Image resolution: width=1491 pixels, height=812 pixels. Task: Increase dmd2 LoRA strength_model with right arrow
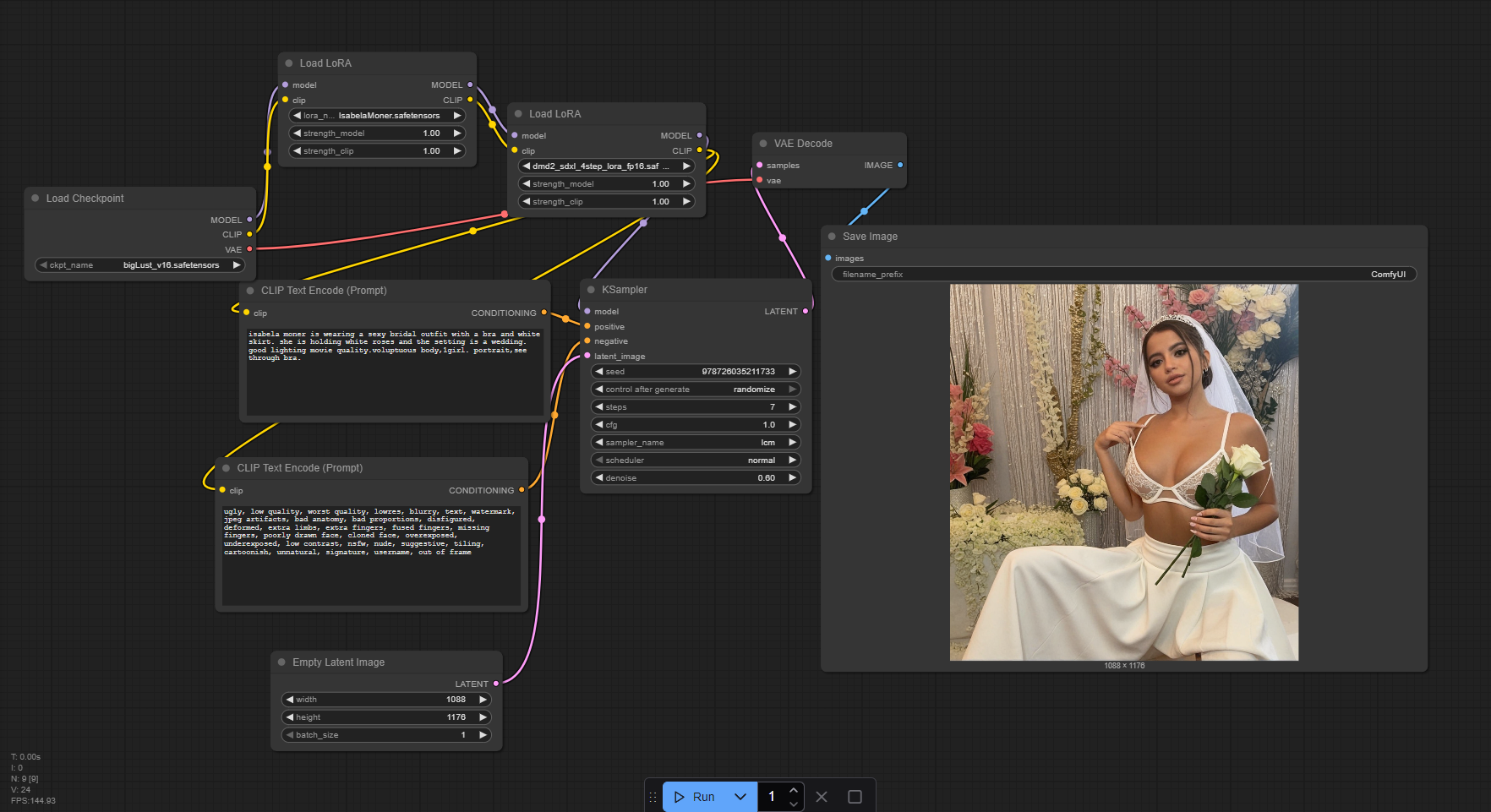click(x=686, y=184)
